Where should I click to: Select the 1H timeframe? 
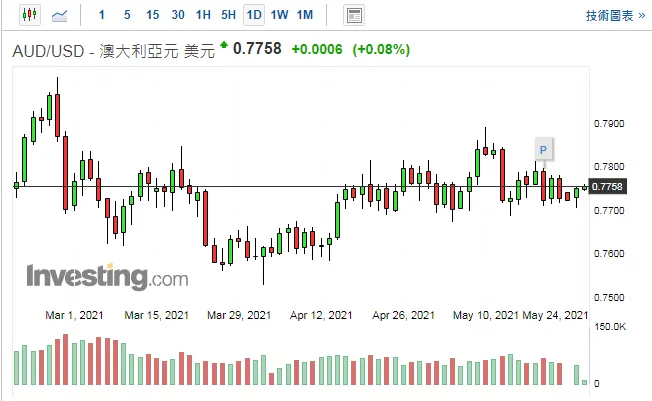[203, 15]
